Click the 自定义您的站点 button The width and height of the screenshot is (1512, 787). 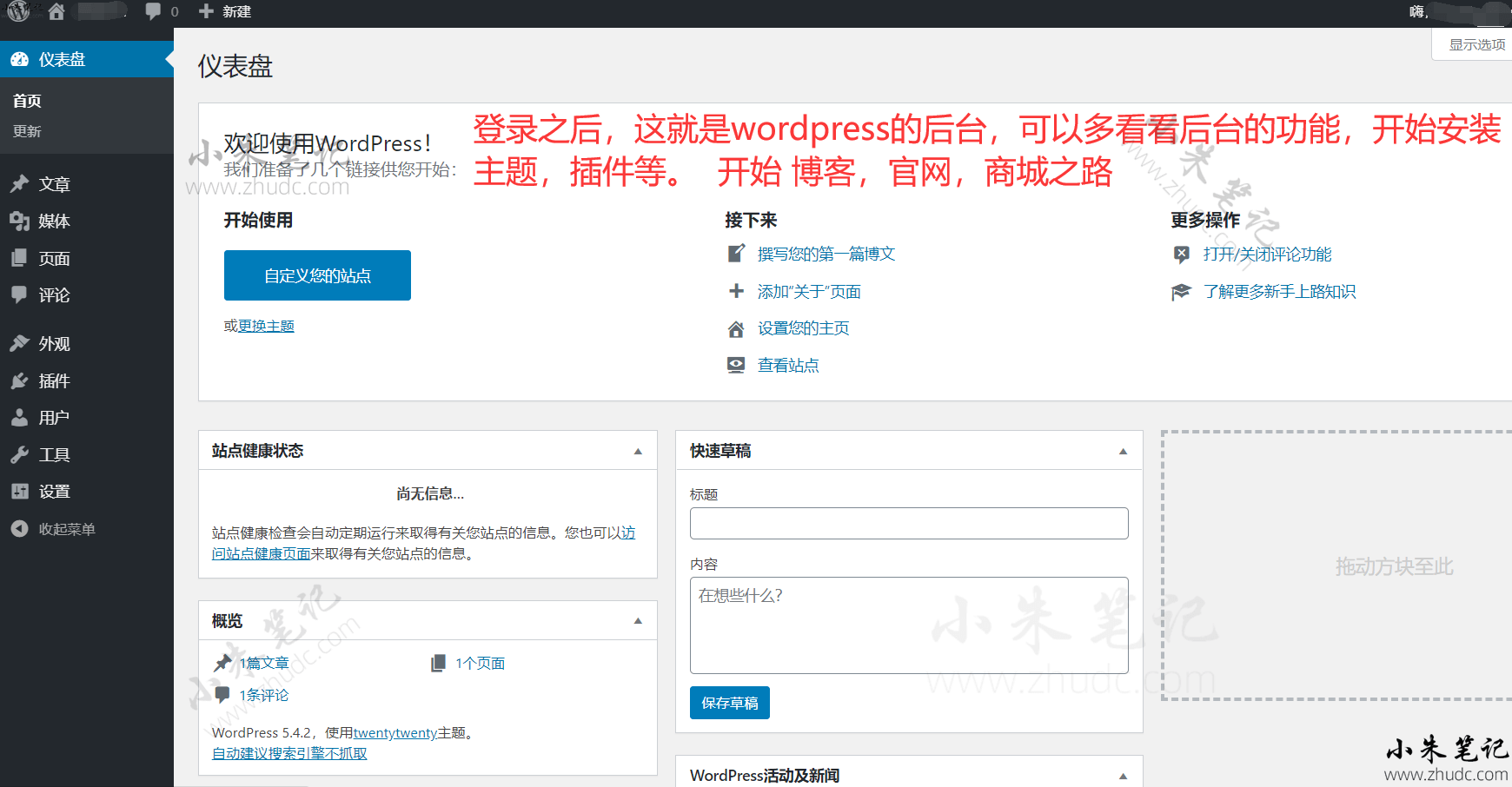coord(317,275)
